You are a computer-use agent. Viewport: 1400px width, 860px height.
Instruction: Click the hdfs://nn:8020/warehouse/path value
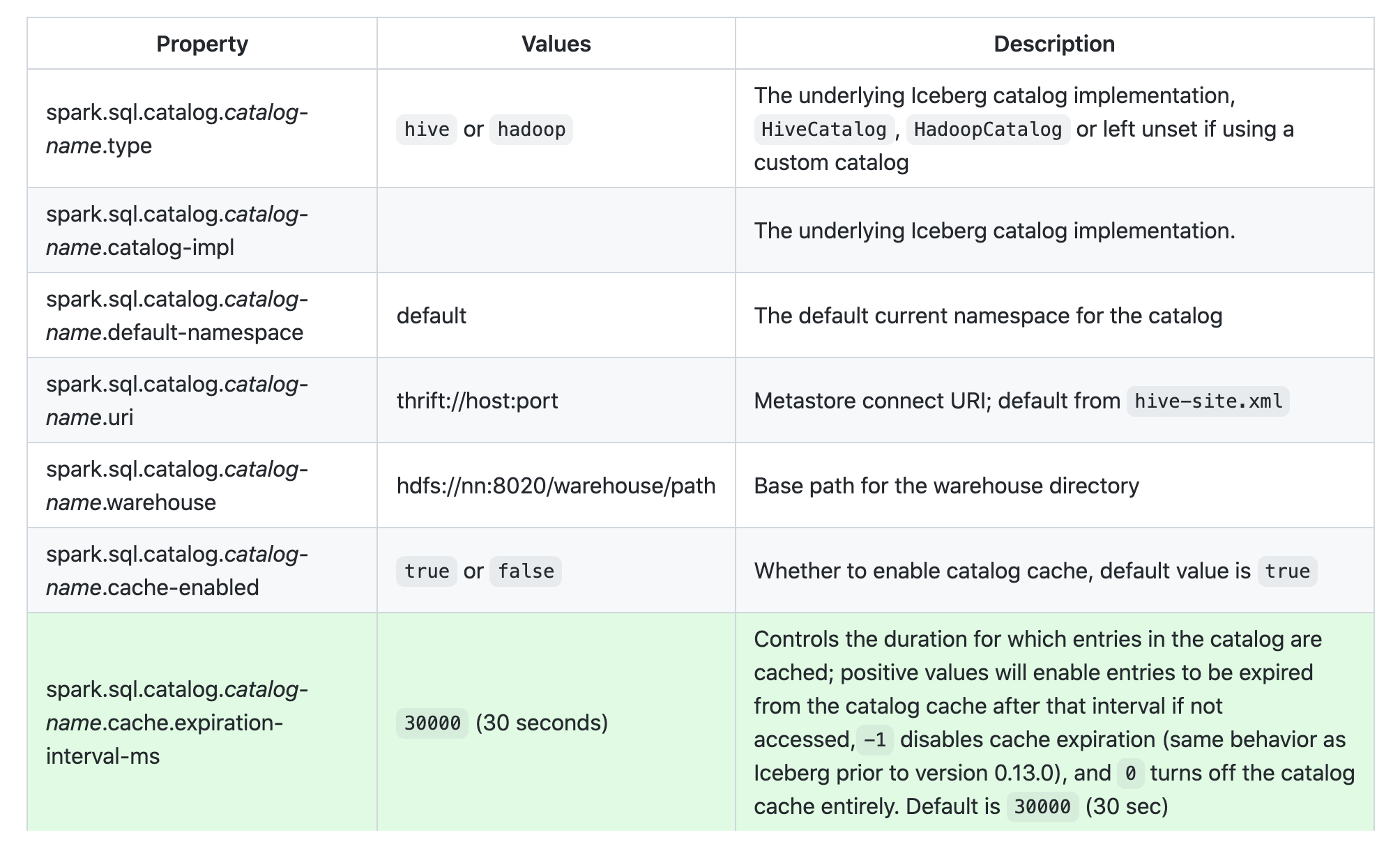(x=556, y=486)
